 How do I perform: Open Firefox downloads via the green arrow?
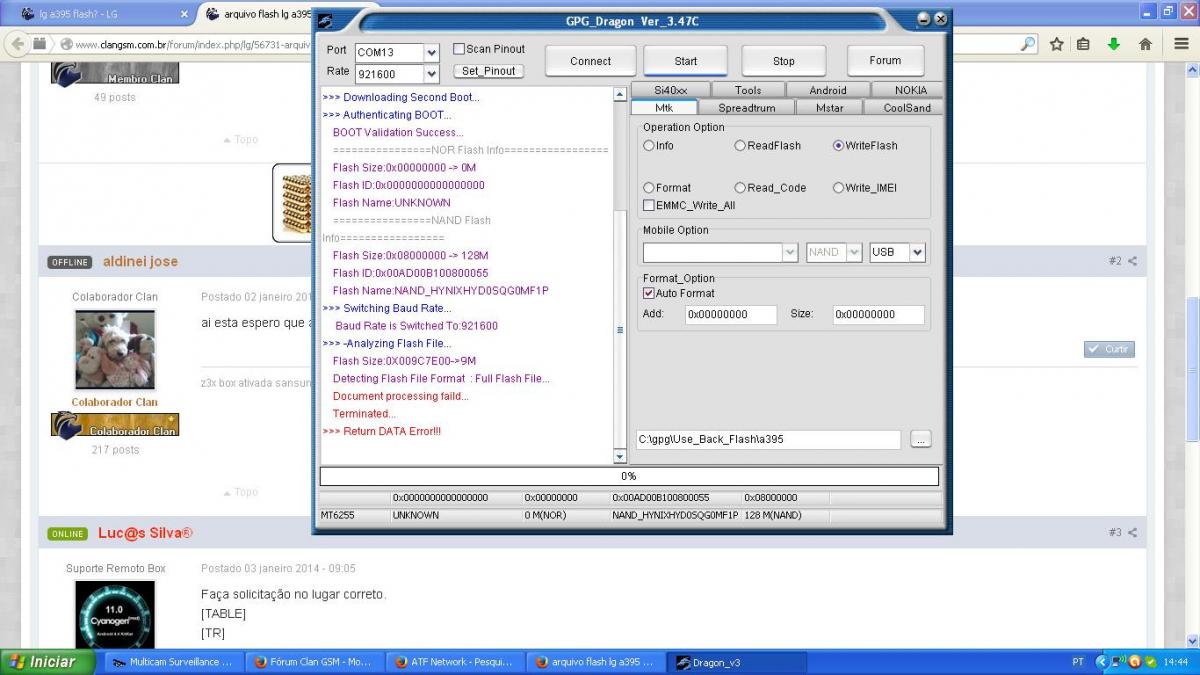coord(1114,44)
